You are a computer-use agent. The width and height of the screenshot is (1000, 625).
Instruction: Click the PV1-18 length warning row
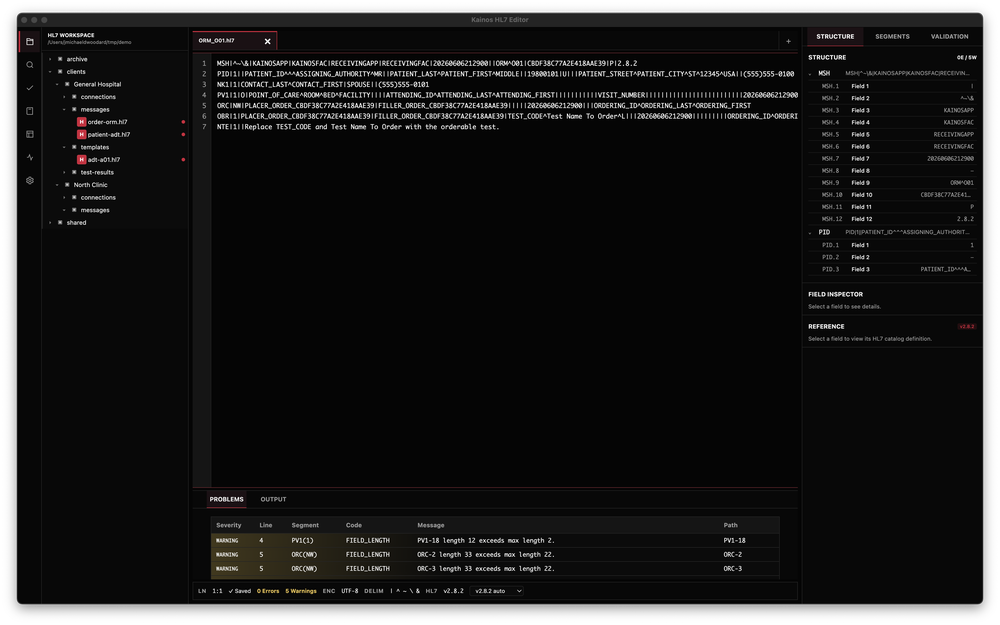495,541
